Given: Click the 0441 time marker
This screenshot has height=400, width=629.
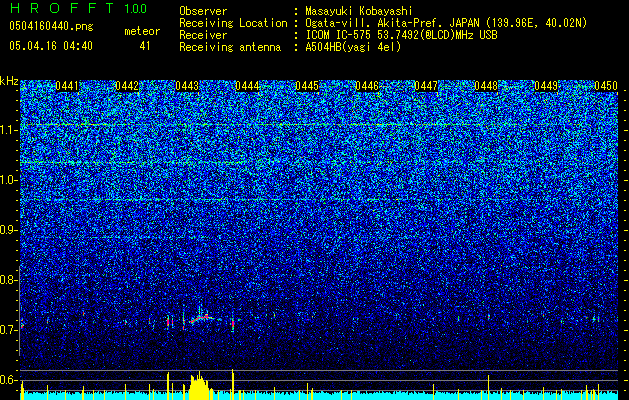Looking at the screenshot, I should (67, 86).
